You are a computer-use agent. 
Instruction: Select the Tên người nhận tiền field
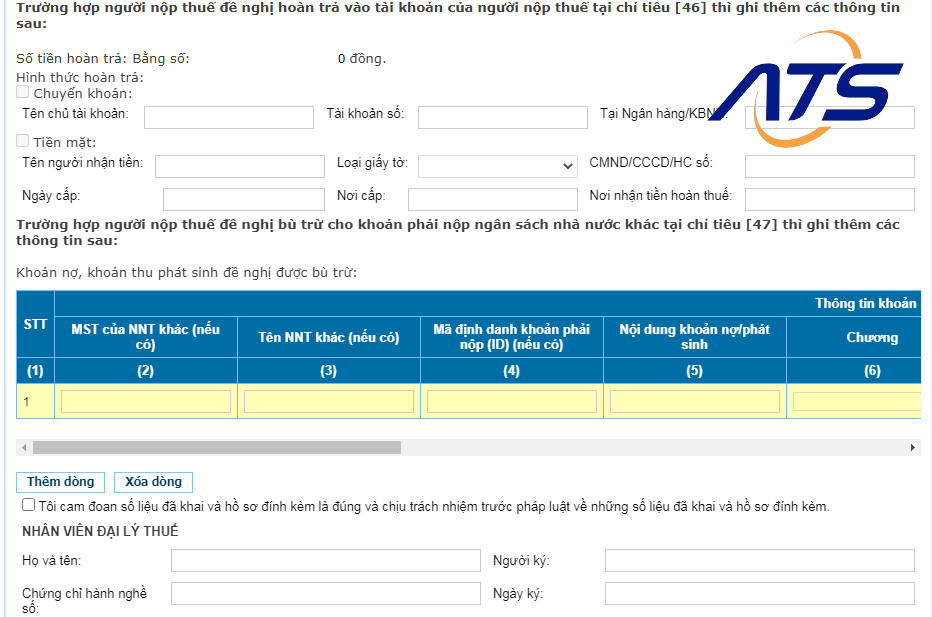tap(239, 166)
